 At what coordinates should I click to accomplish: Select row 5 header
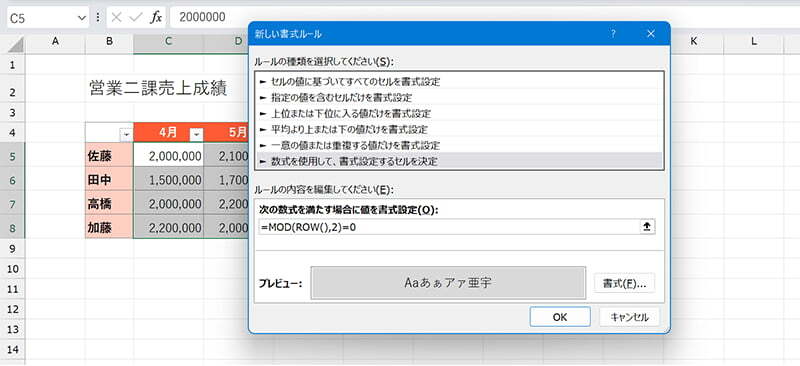click(x=13, y=155)
